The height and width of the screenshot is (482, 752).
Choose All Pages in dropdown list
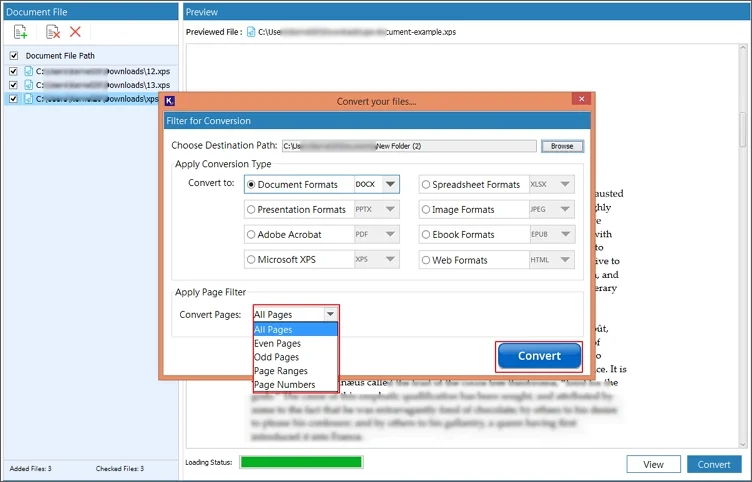pyautogui.click(x=295, y=329)
